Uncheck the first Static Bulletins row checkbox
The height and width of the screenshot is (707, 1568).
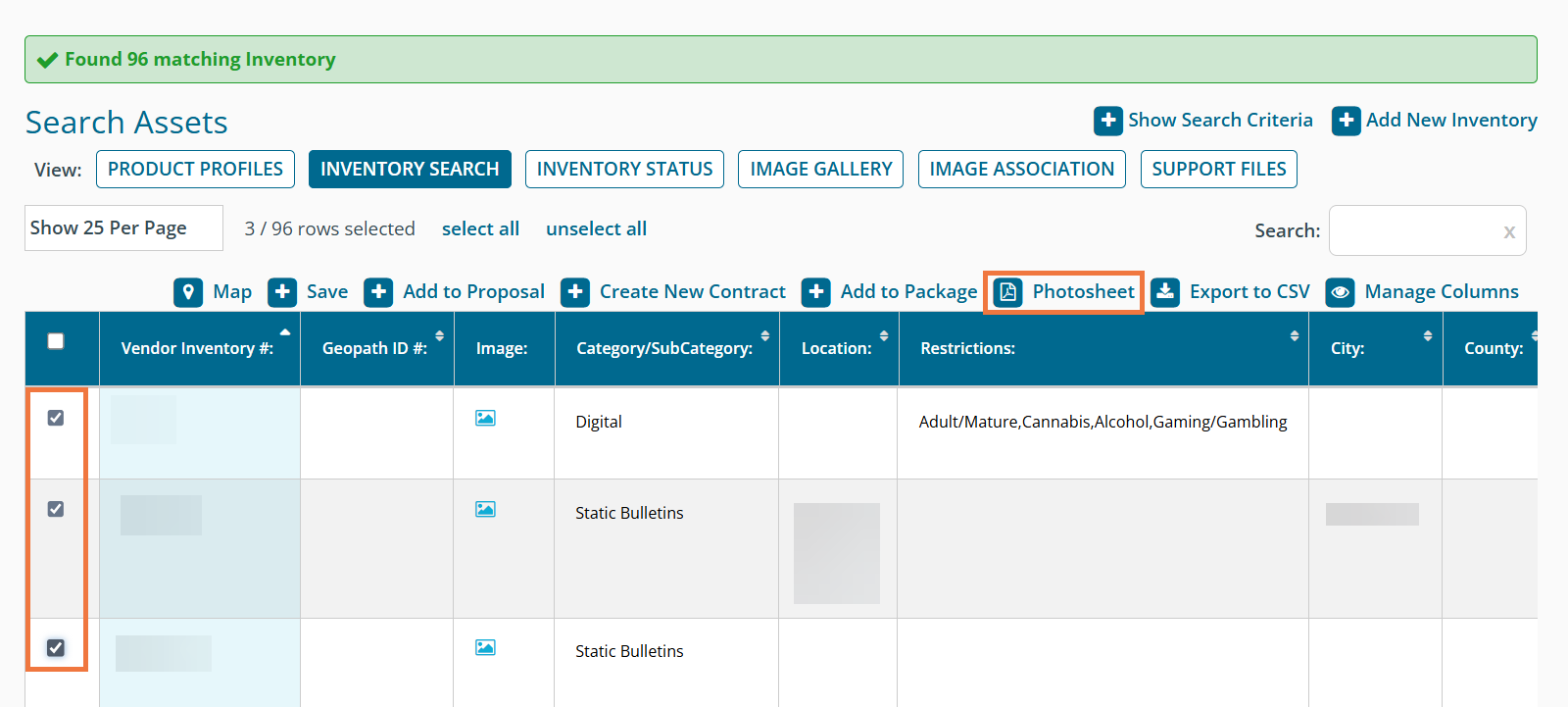(x=56, y=509)
